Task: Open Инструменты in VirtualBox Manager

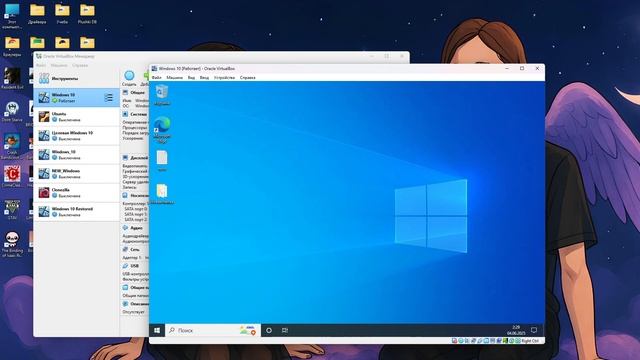Action: point(77,78)
